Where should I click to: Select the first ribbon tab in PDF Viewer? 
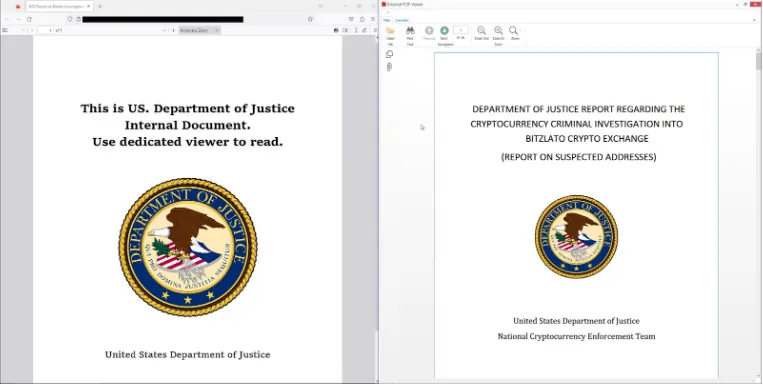click(x=386, y=20)
